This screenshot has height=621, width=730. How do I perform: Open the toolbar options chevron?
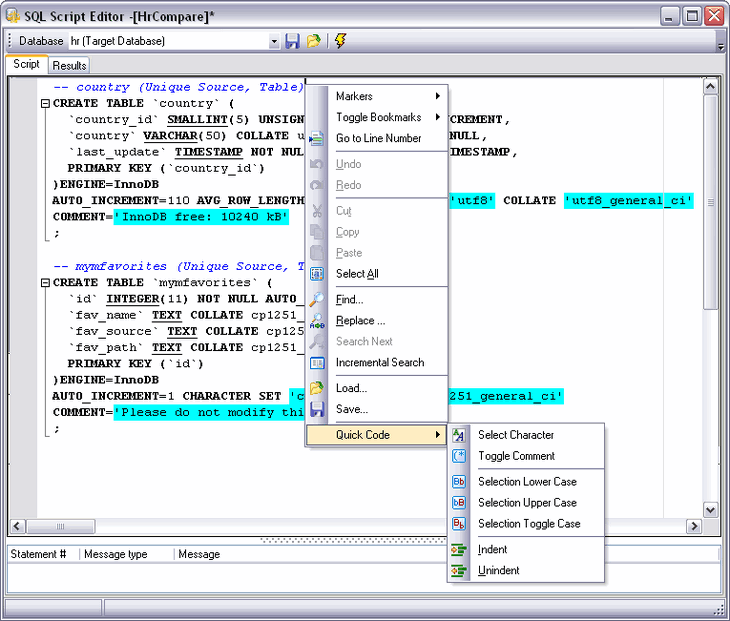pyautogui.click(x=721, y=47)
